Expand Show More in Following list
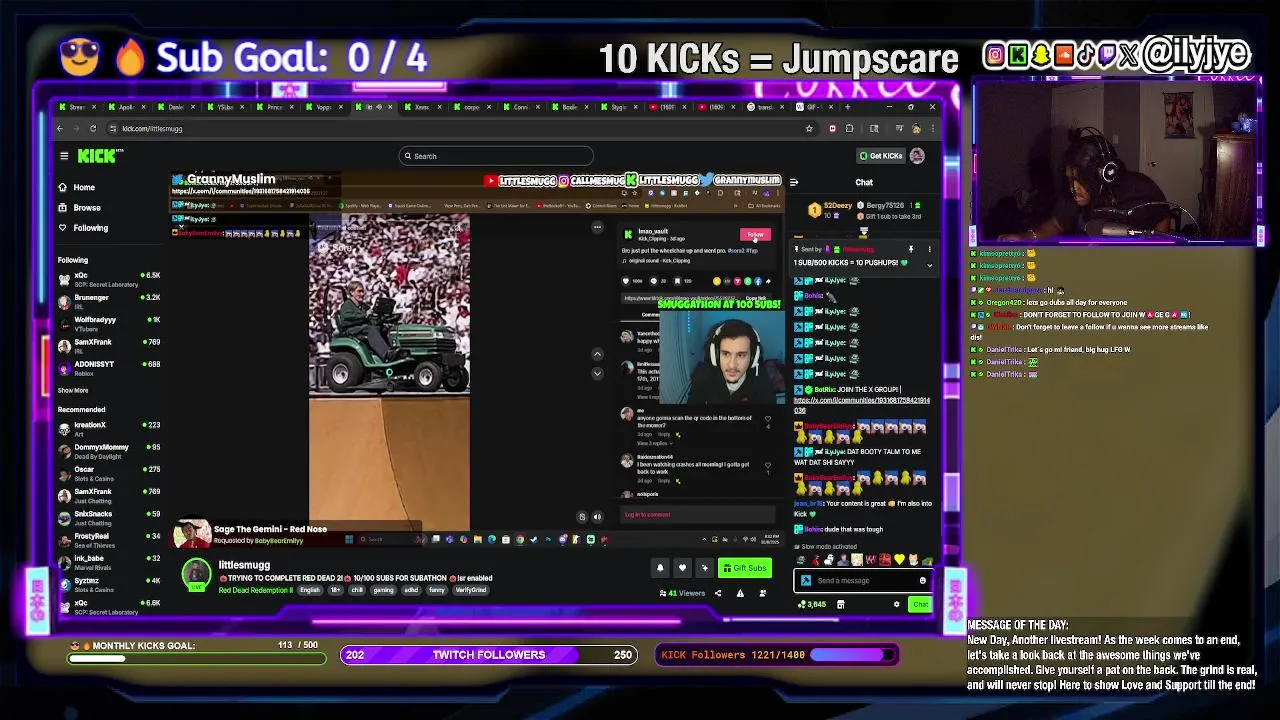 point(73,390)
